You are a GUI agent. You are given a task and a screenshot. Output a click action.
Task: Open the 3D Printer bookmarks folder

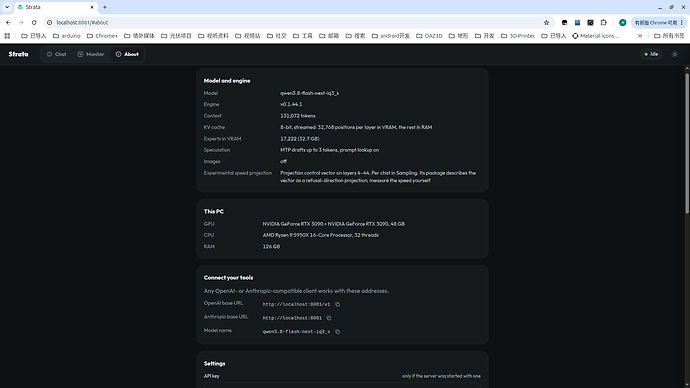pyautogui.click(x=518, y=36)
